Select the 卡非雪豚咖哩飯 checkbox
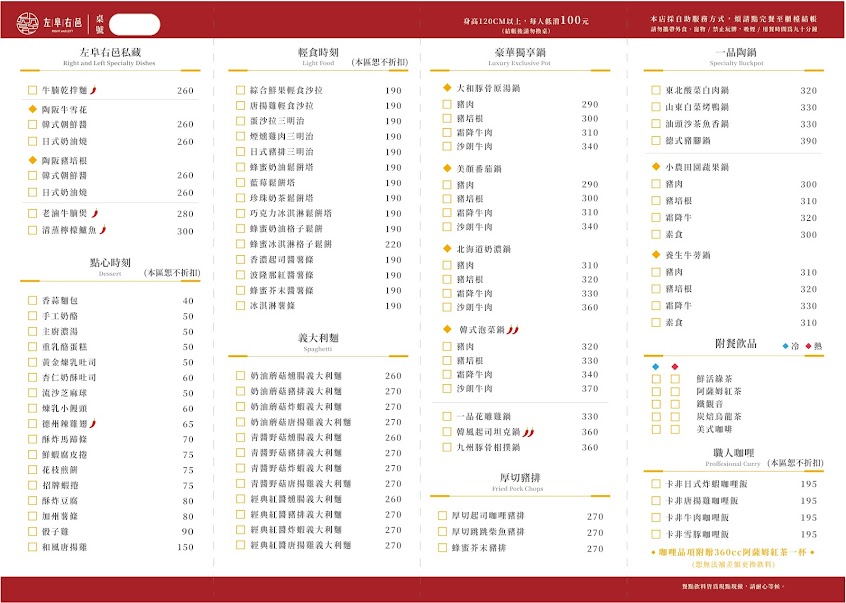 coord(656,534)
